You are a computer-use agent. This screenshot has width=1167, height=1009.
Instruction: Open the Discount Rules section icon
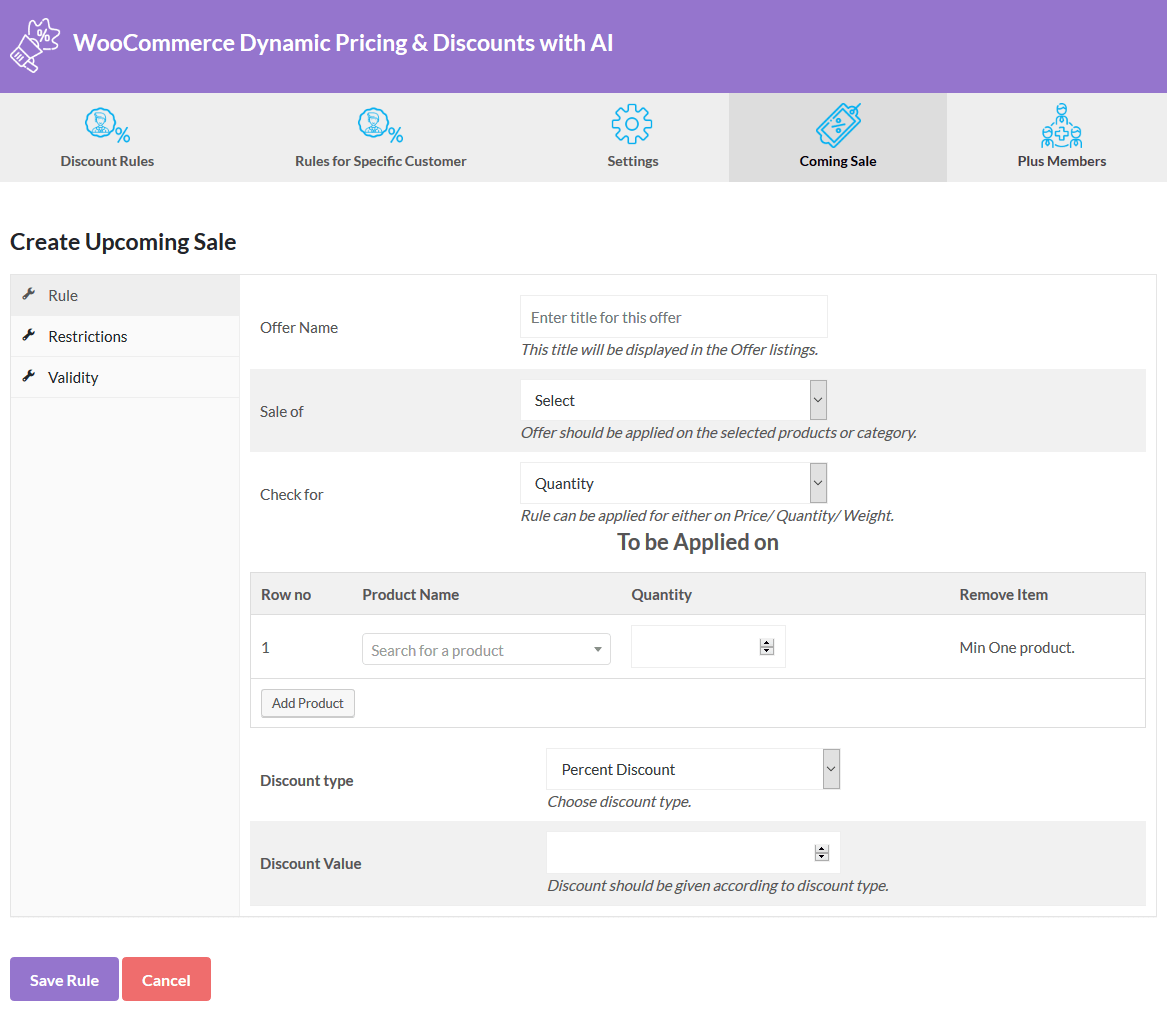[107, 122]
